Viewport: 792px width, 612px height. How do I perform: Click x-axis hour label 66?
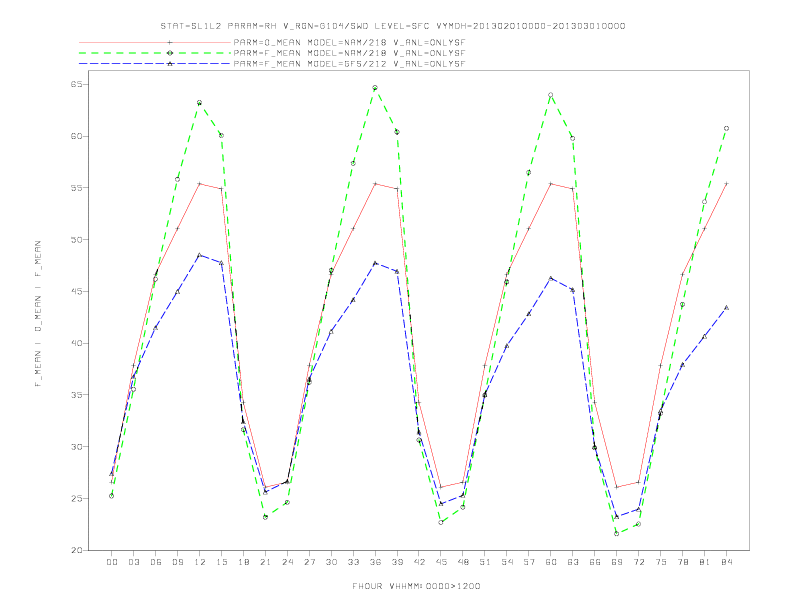point(595,562)
